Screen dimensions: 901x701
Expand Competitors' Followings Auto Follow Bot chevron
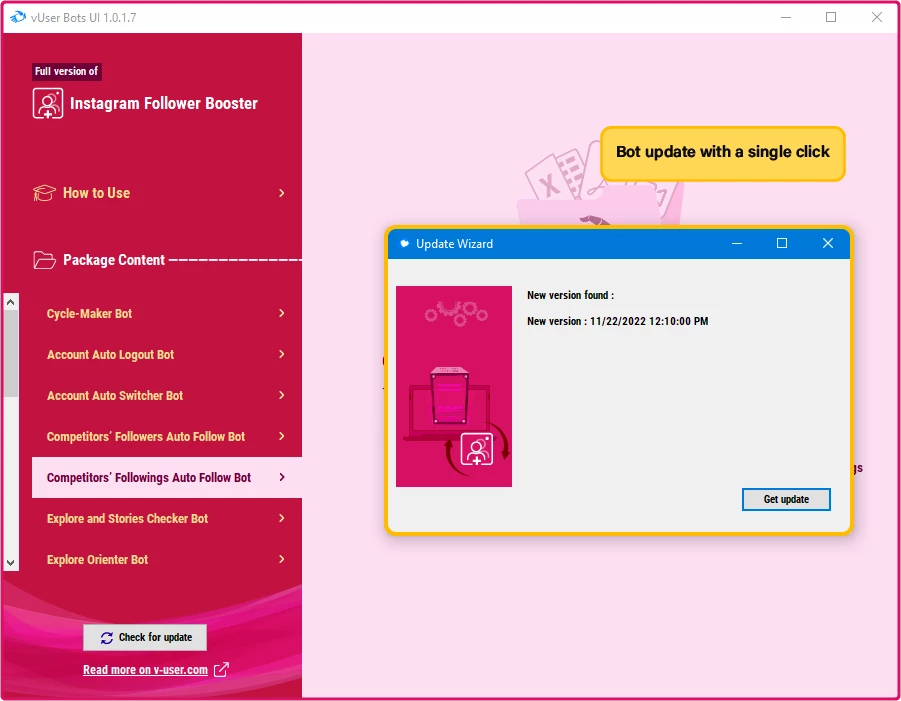click(x=282, y=477)
